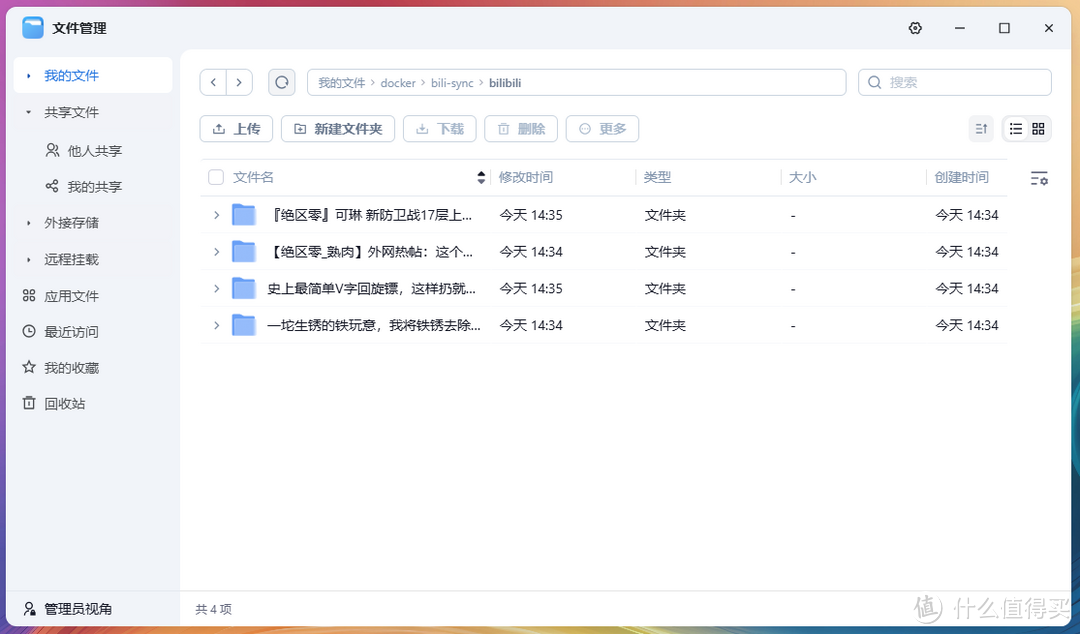1080x634 pixels.
Task: Switch to grid view mode
Action: (1038, 128)
